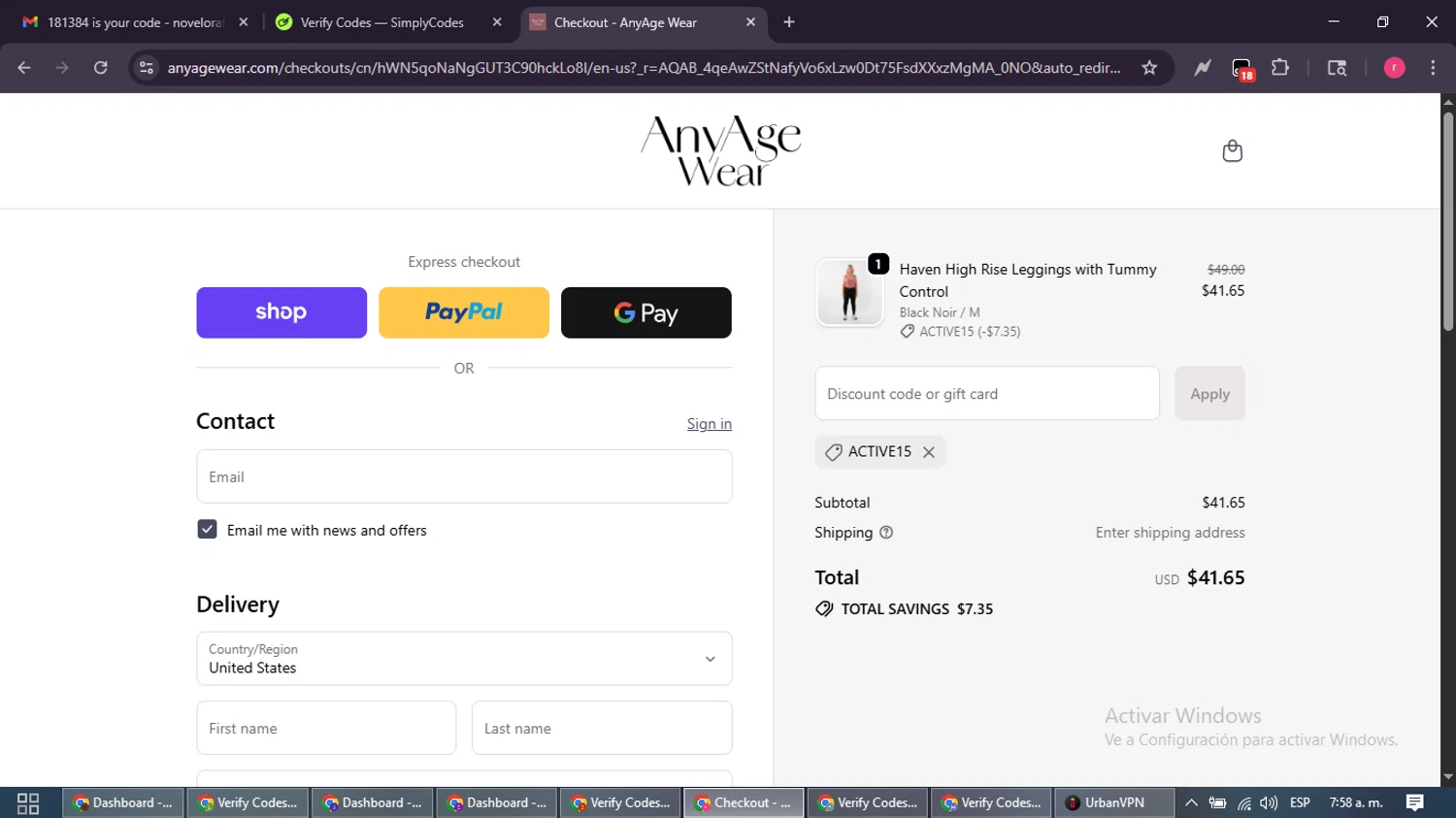Close the Checkout AnyAge Wear tab
Viewport: 1456px width, 818px height.
pos(750,22)
